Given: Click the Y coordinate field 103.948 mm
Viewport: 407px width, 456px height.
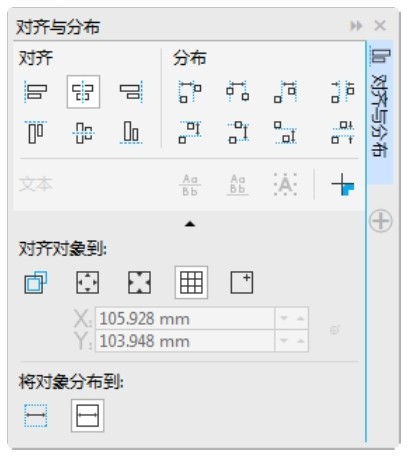Looking at the screenshot, I should point(185,341).
